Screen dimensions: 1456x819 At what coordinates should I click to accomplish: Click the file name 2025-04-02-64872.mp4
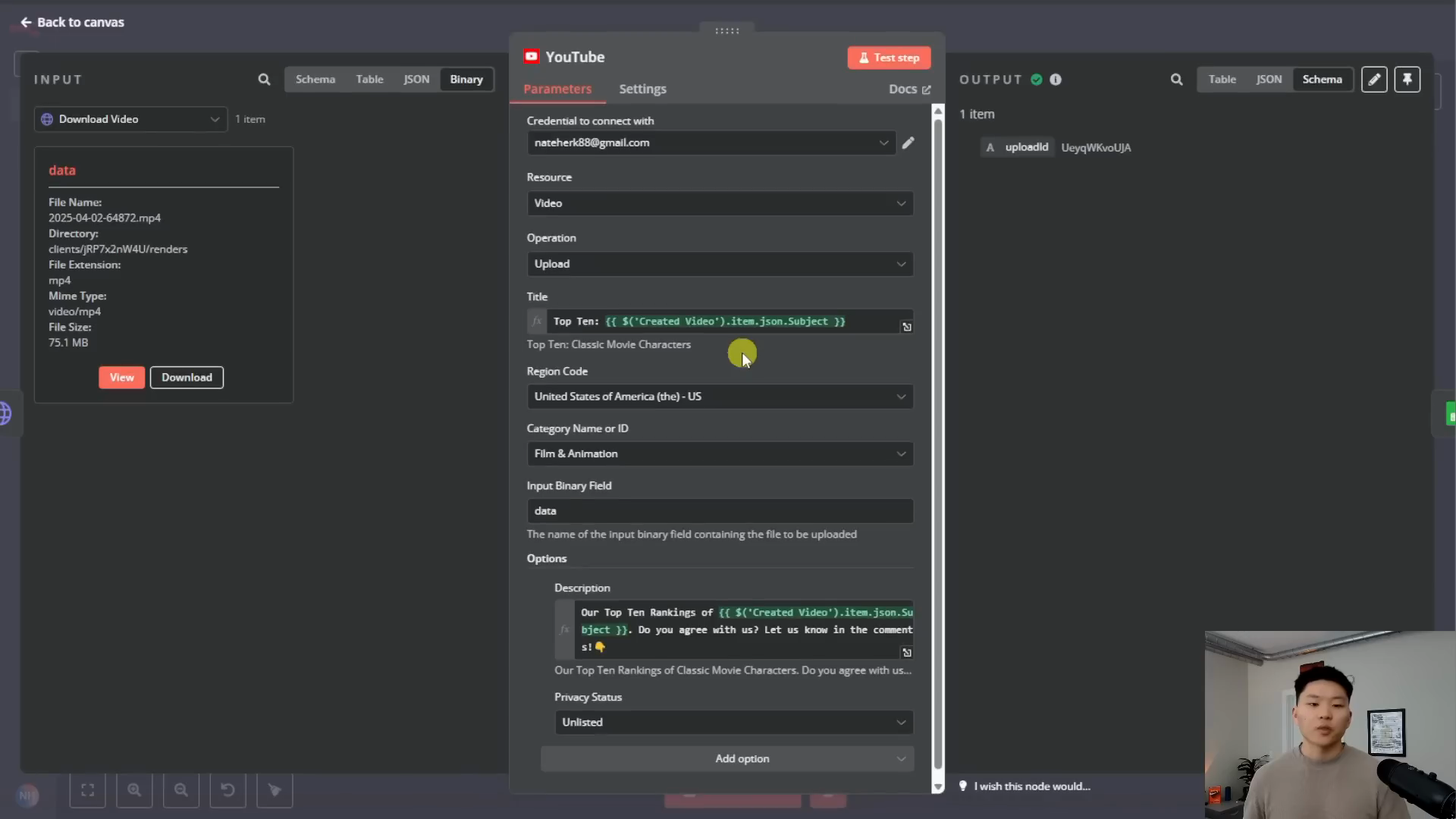tap(105, 218)
